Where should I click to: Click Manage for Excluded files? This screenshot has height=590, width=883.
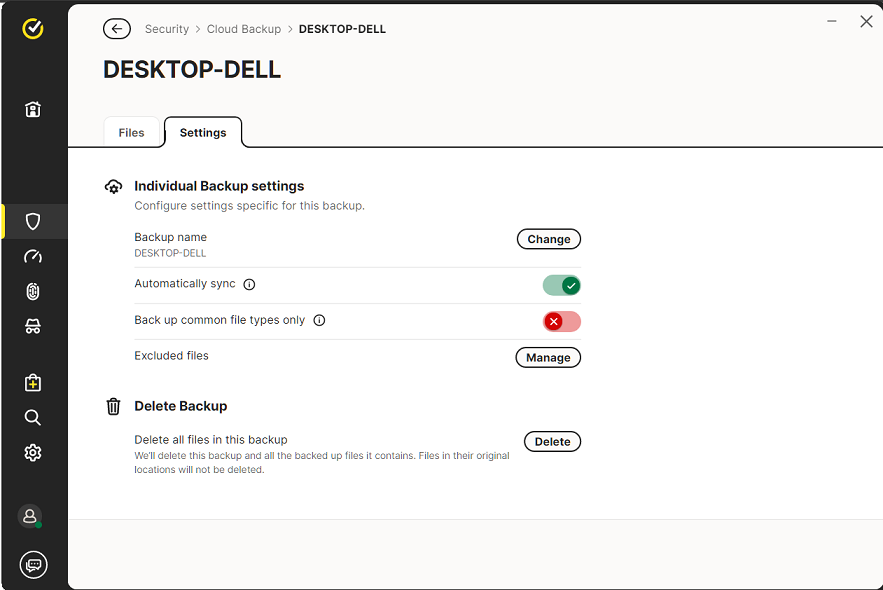548,357
